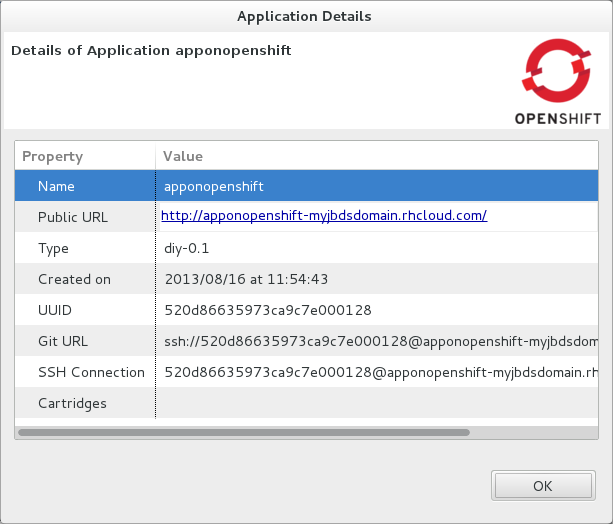Select the Cartridges property row
The image size is (613, 524).
pos(72,403)
